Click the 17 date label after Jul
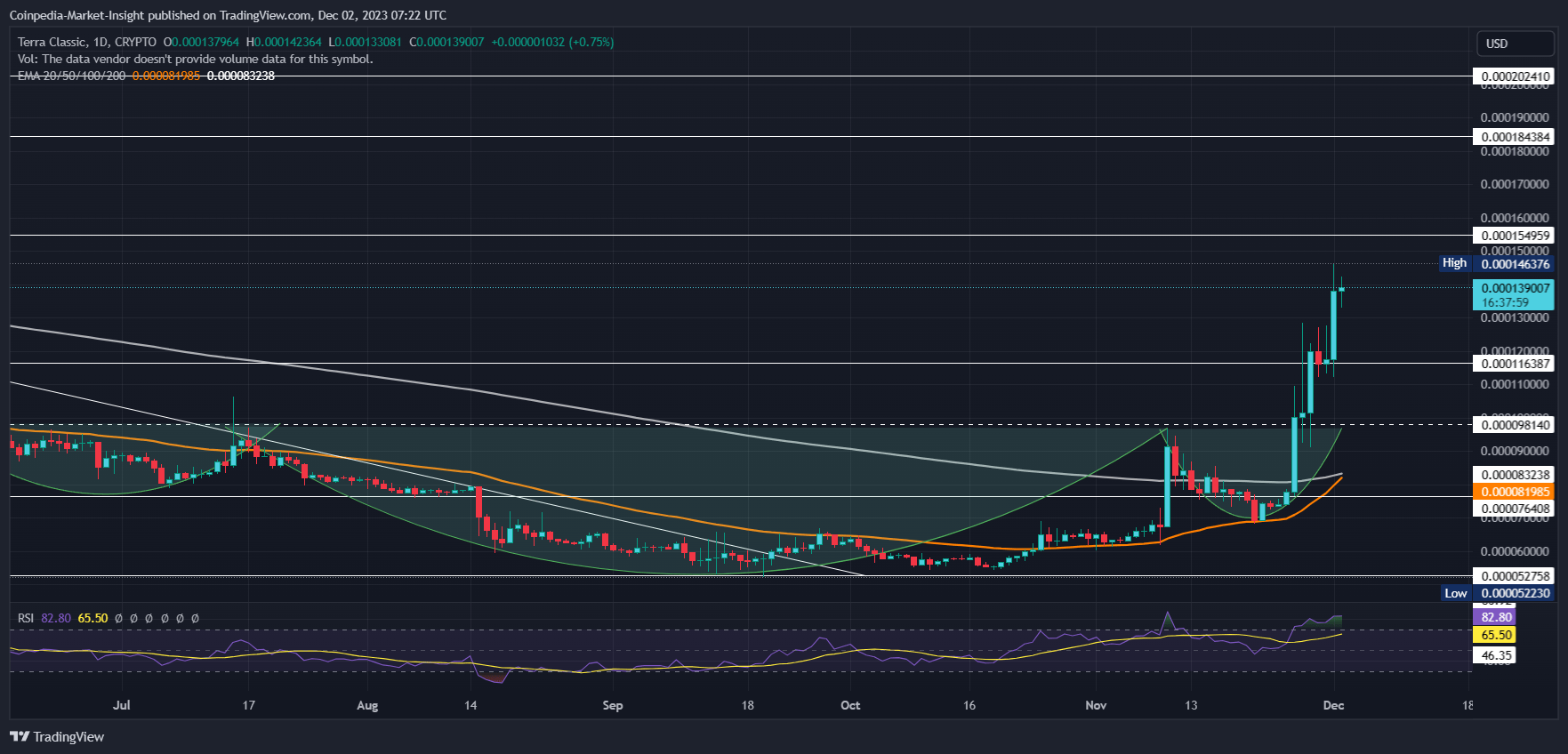The width and height of the screenshot is (1568, 754). coord(249,705)
